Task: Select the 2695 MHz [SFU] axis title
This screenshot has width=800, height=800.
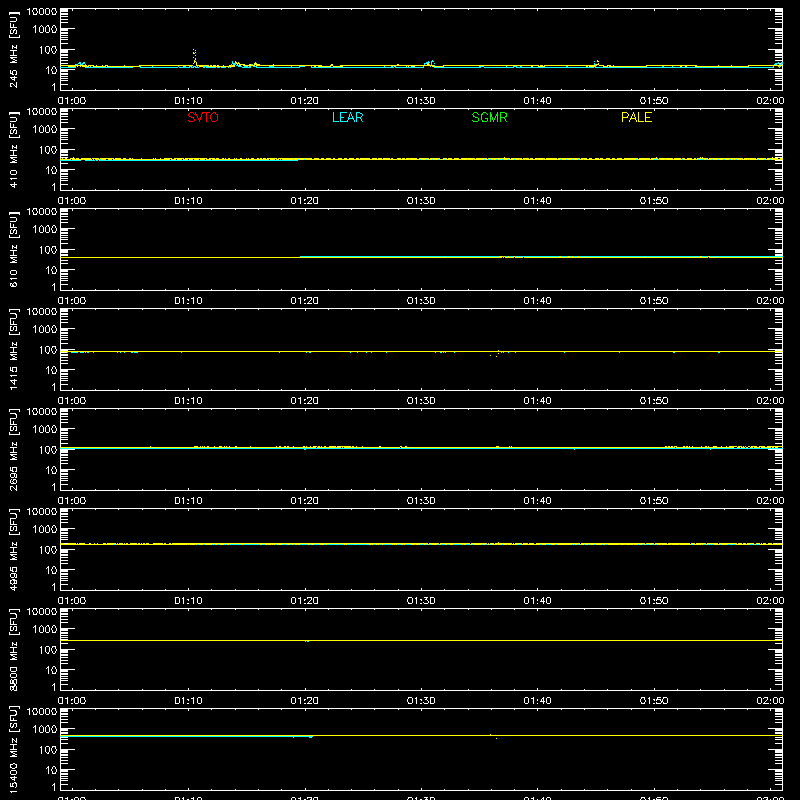Action: [14, 450]
